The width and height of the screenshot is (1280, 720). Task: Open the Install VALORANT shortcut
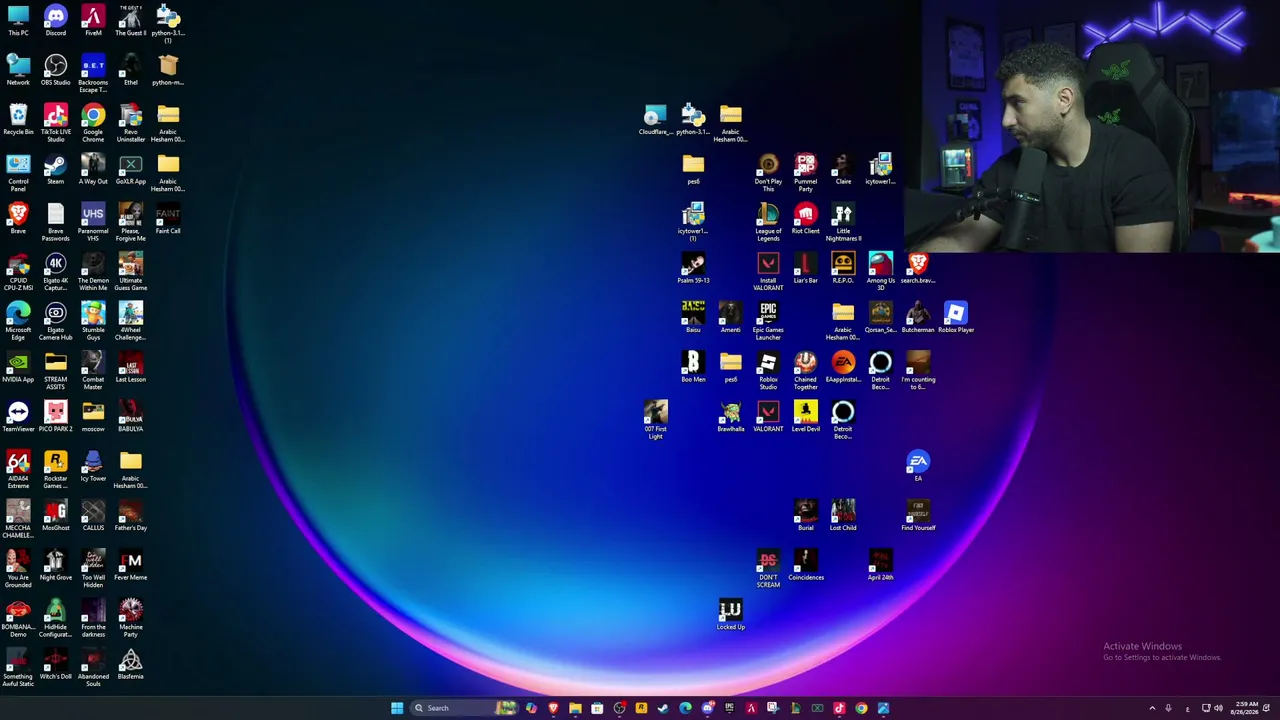(x=768, y=272)
